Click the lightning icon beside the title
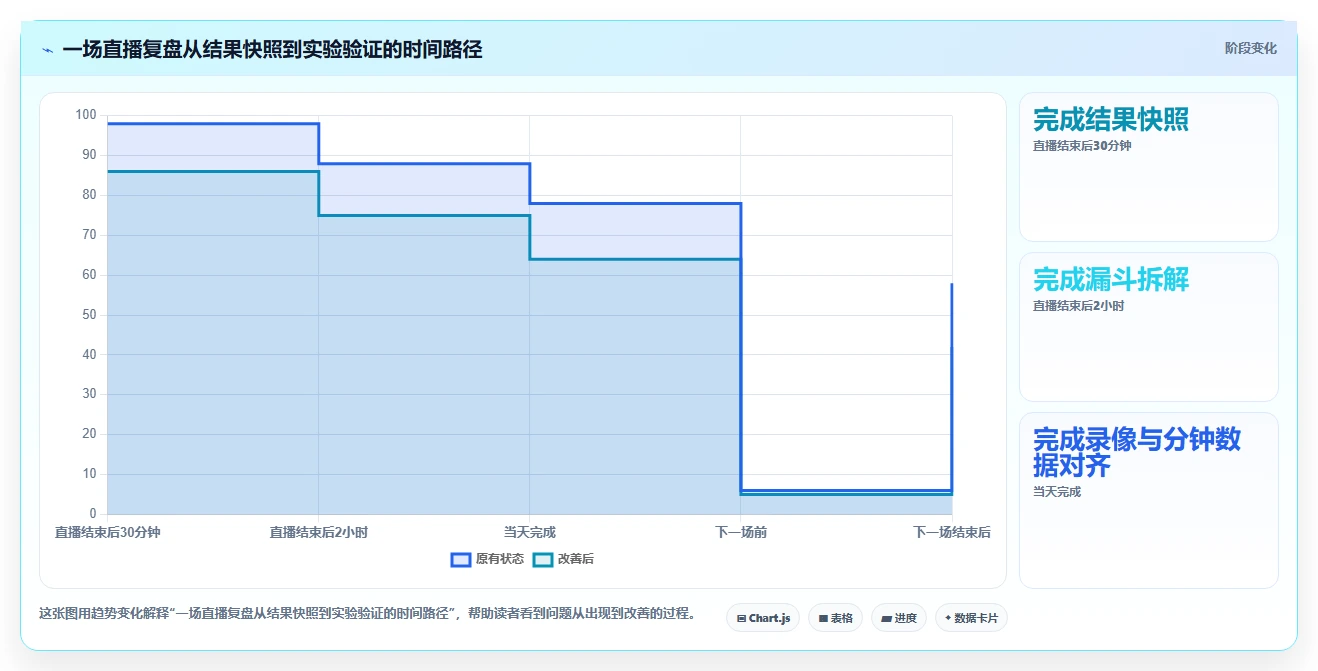 click(x=47, y=50)
